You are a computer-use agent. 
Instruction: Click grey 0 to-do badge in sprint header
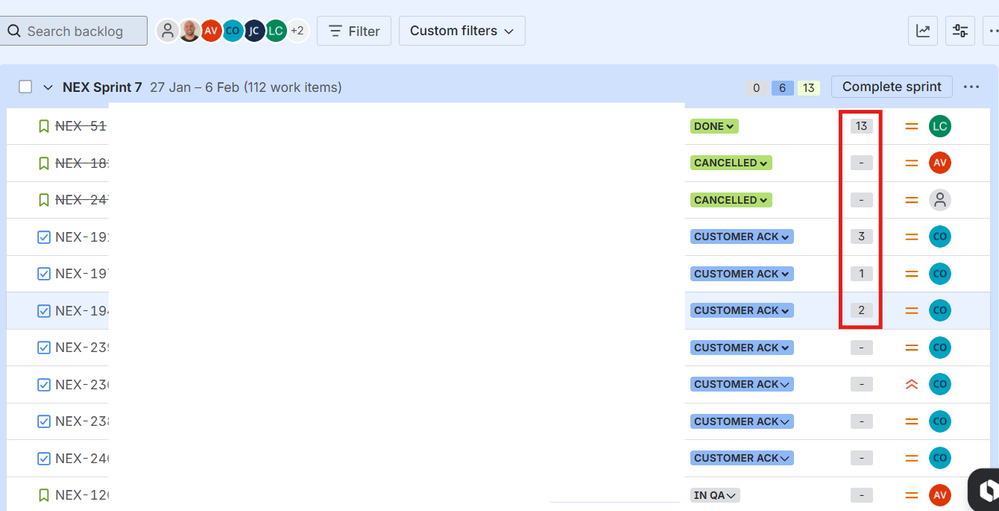(756, 88)
